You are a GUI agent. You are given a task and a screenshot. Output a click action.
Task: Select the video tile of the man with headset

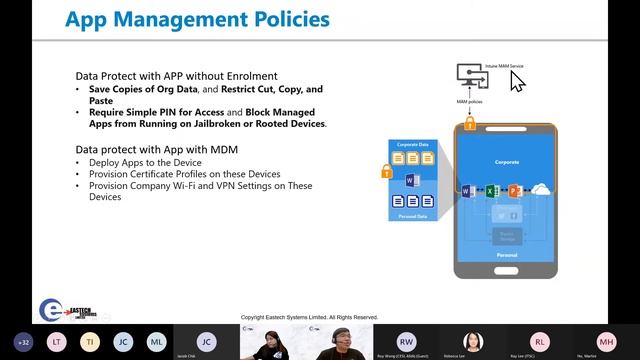pos(340,342)
